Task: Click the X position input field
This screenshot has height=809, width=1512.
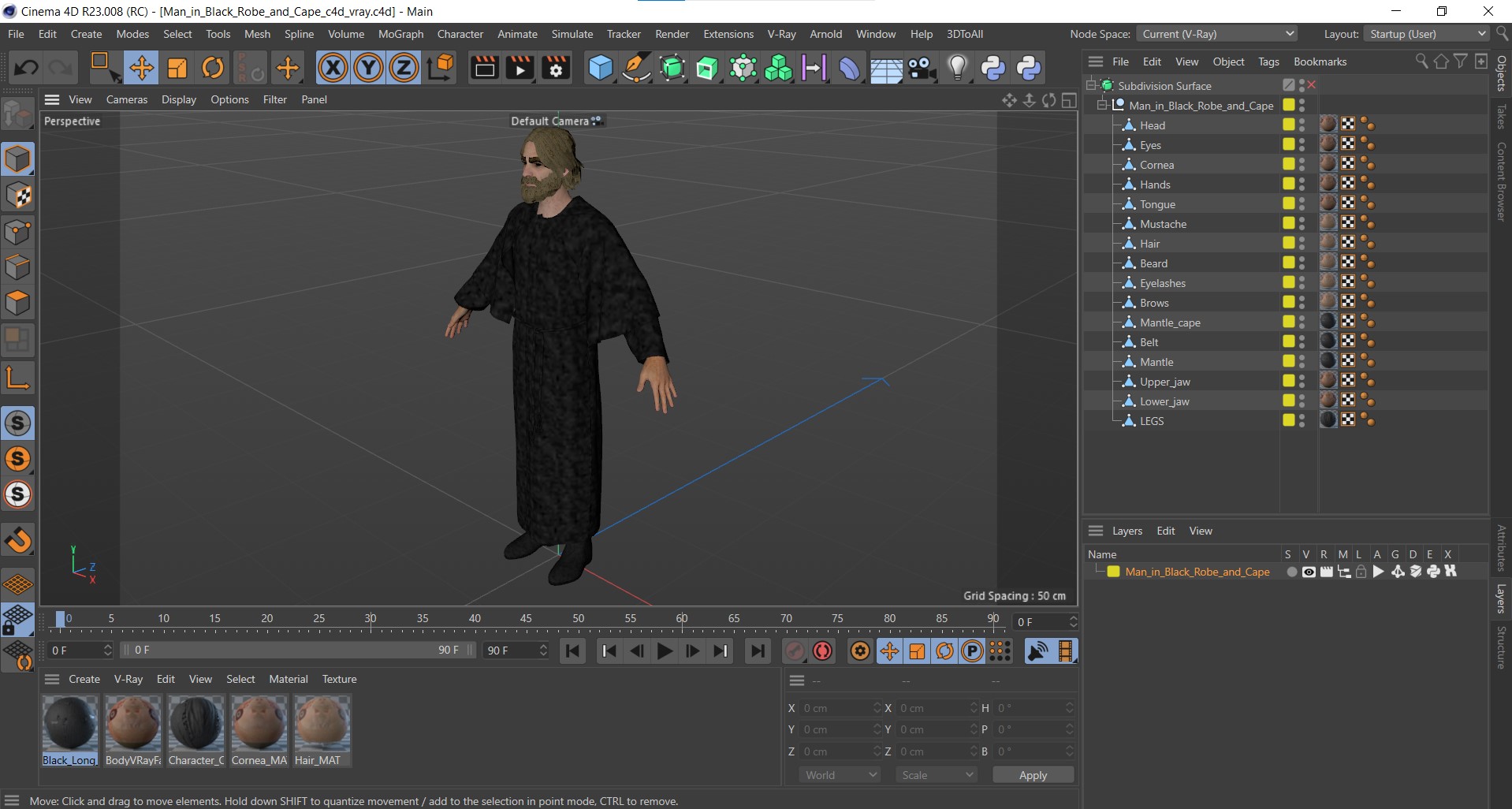Action: 840,708
